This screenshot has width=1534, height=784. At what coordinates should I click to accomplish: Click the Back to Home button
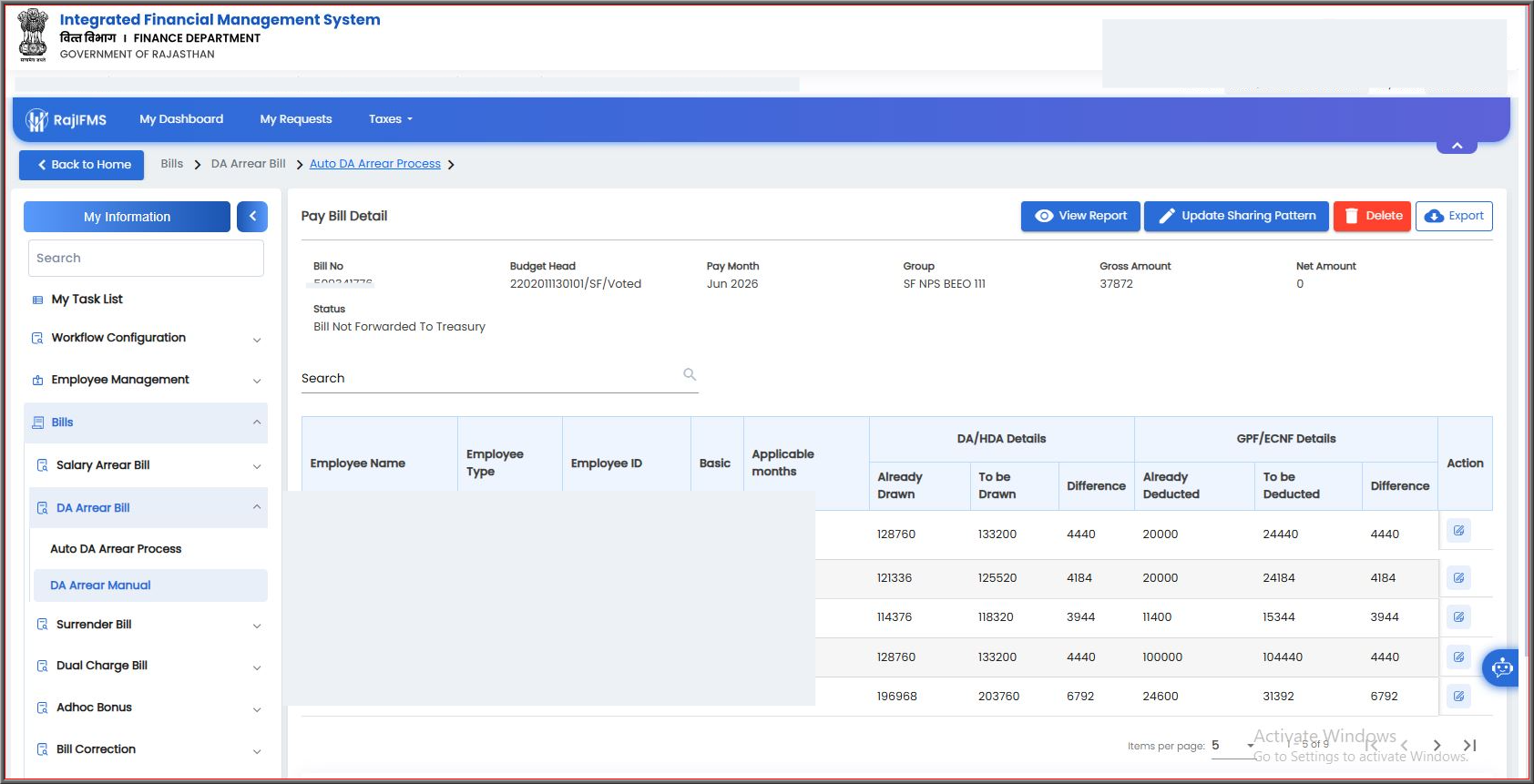(x=82, y=165)
